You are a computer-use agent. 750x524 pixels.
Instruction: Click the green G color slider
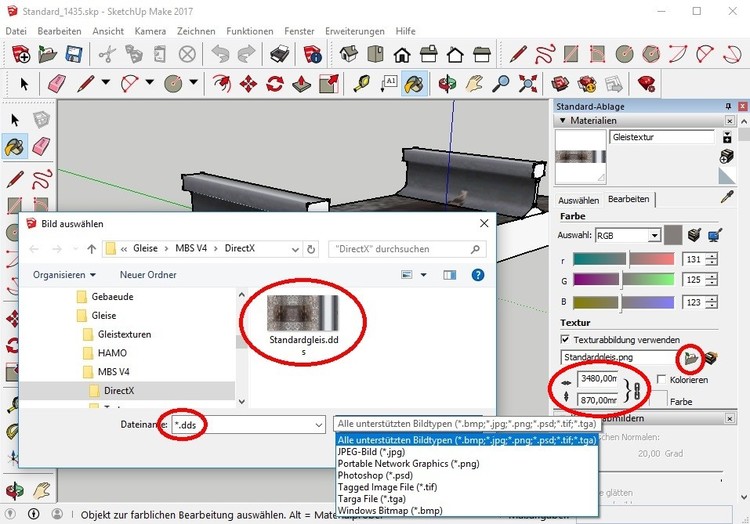[x=623, y=279]
